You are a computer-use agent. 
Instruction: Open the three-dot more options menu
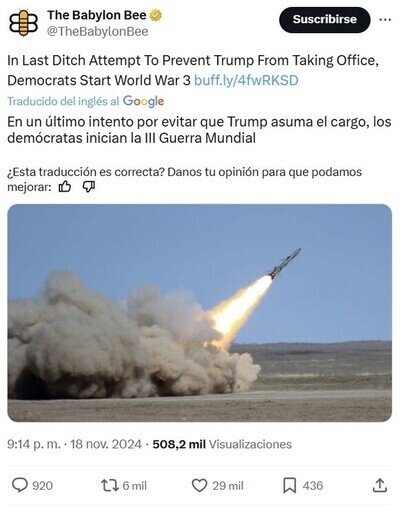click(x=385, y=20)
